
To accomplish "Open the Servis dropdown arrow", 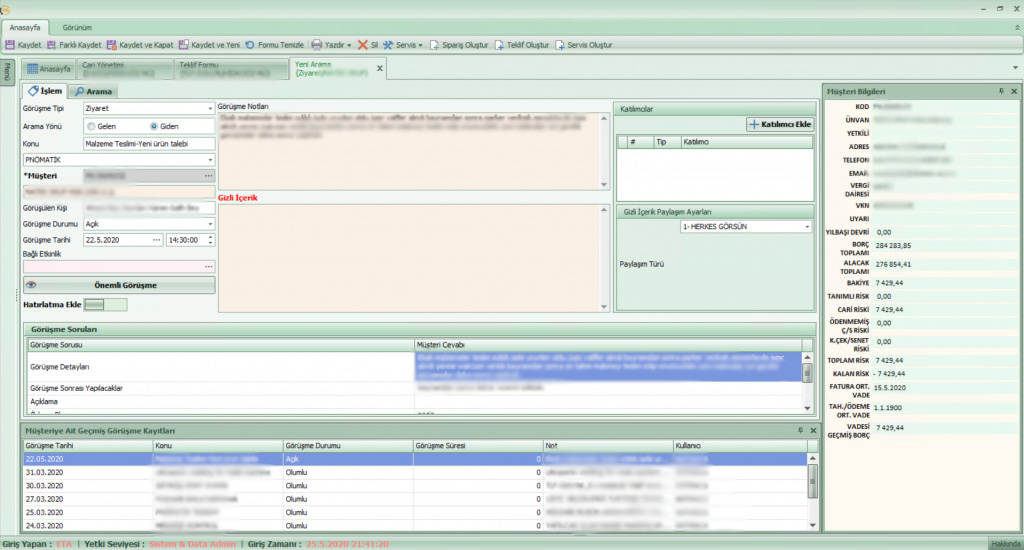I will pyautogui.click(x=420, y=46).
